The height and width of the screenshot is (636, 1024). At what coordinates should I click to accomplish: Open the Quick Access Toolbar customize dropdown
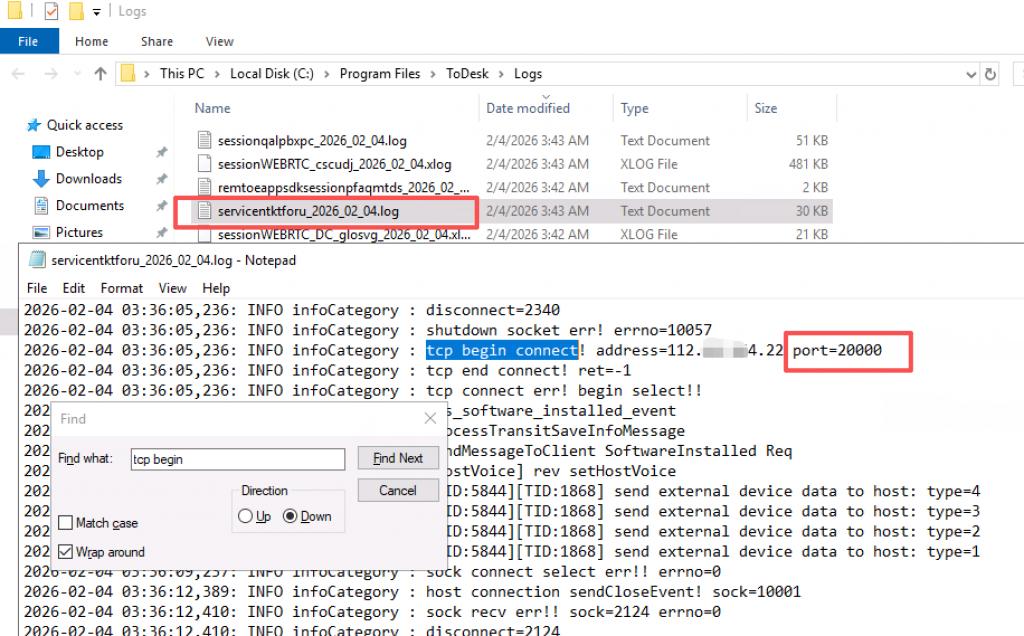pos(96,12)
